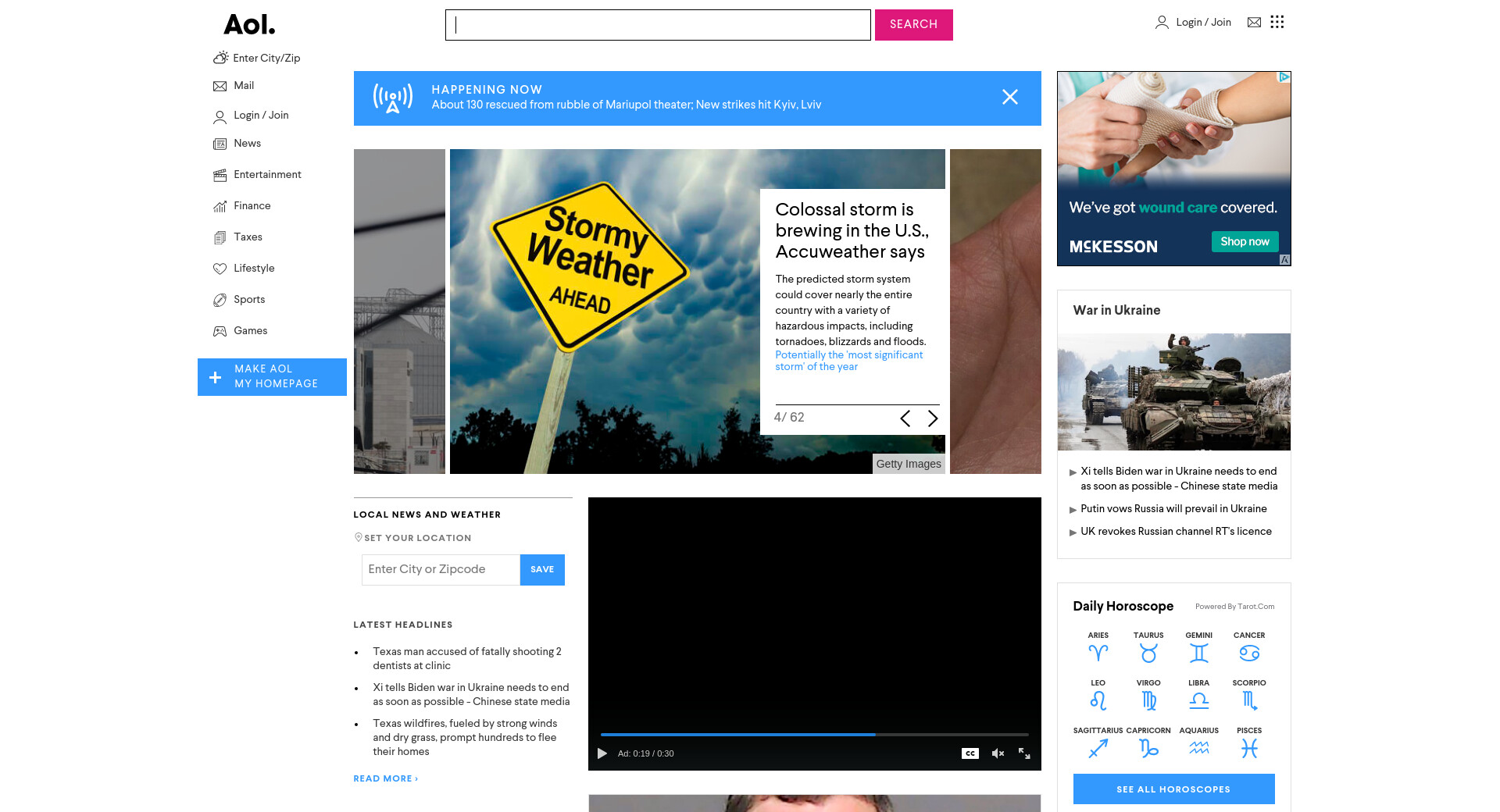Screen dimensions: 1500x812
Task: Go to the previous carousel slide
Action: click(x=905, y=418)
